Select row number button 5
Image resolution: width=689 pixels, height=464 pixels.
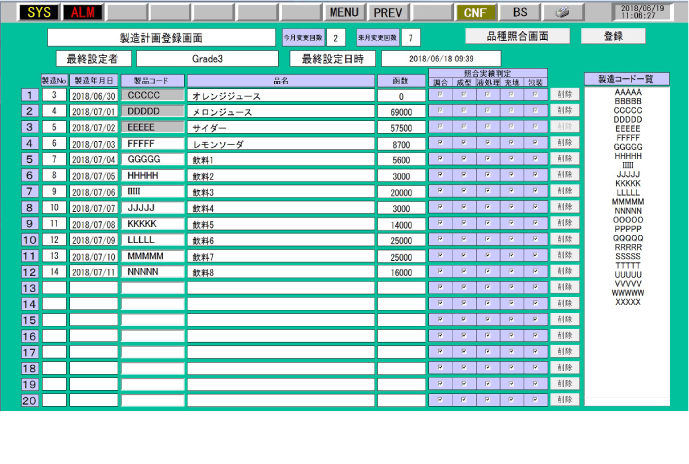pyautogui.click(x=29, y=159)
